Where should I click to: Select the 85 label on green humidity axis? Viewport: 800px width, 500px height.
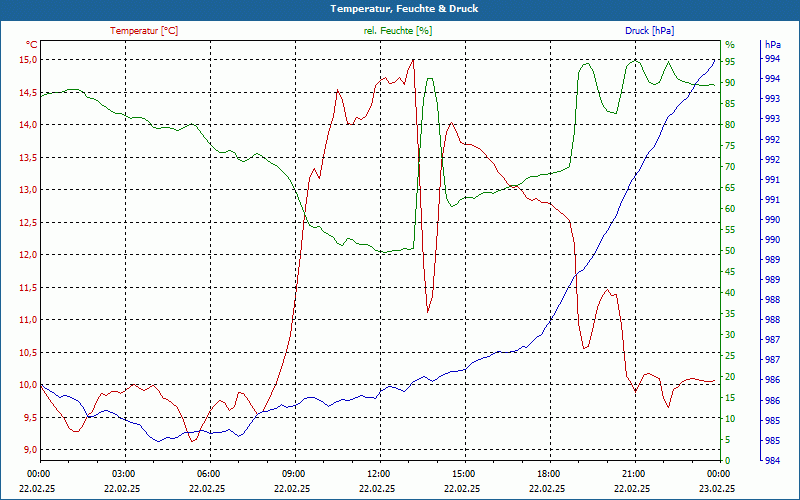730,104
